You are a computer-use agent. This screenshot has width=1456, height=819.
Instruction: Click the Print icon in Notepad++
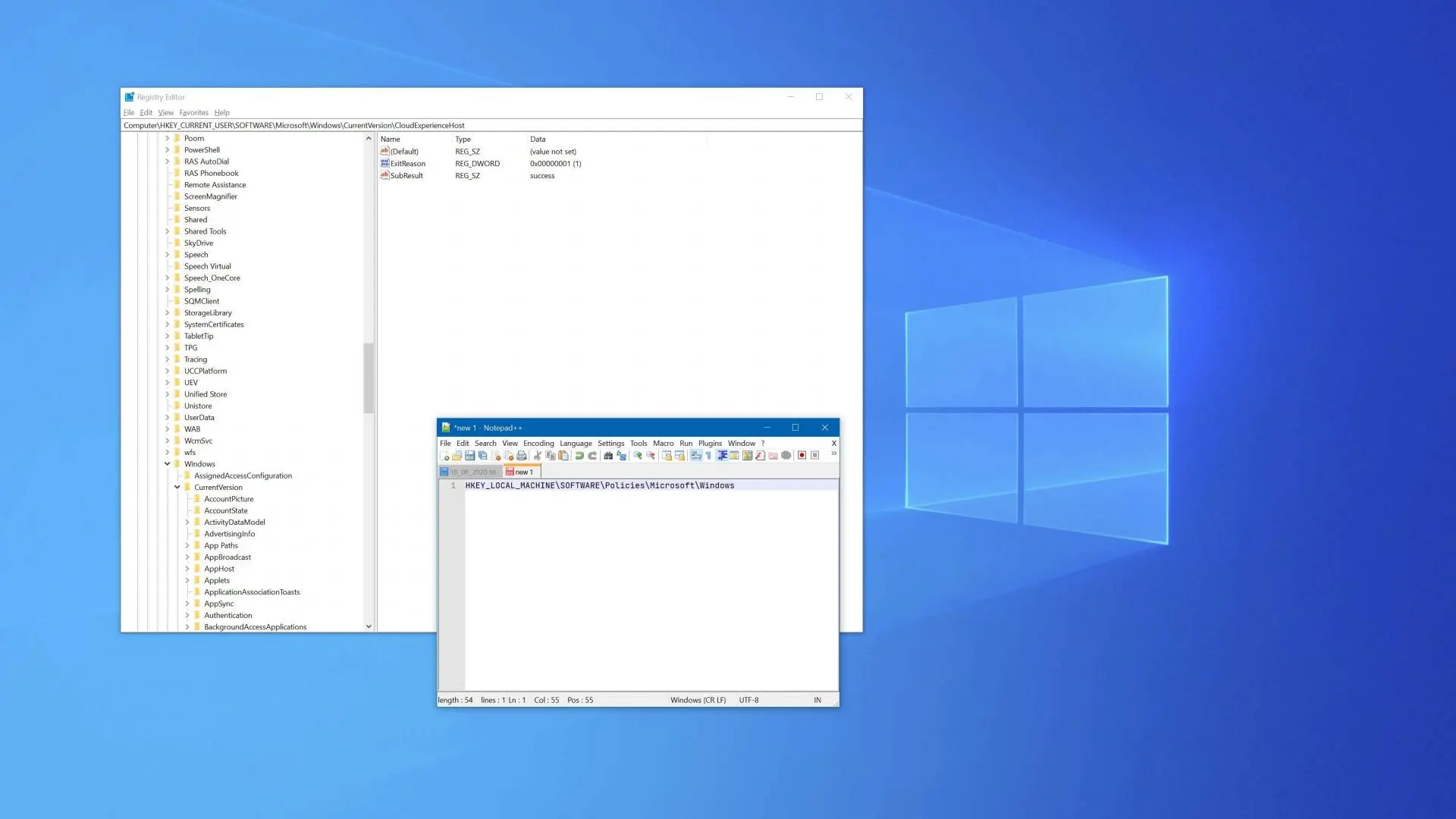tap(521, 455)
